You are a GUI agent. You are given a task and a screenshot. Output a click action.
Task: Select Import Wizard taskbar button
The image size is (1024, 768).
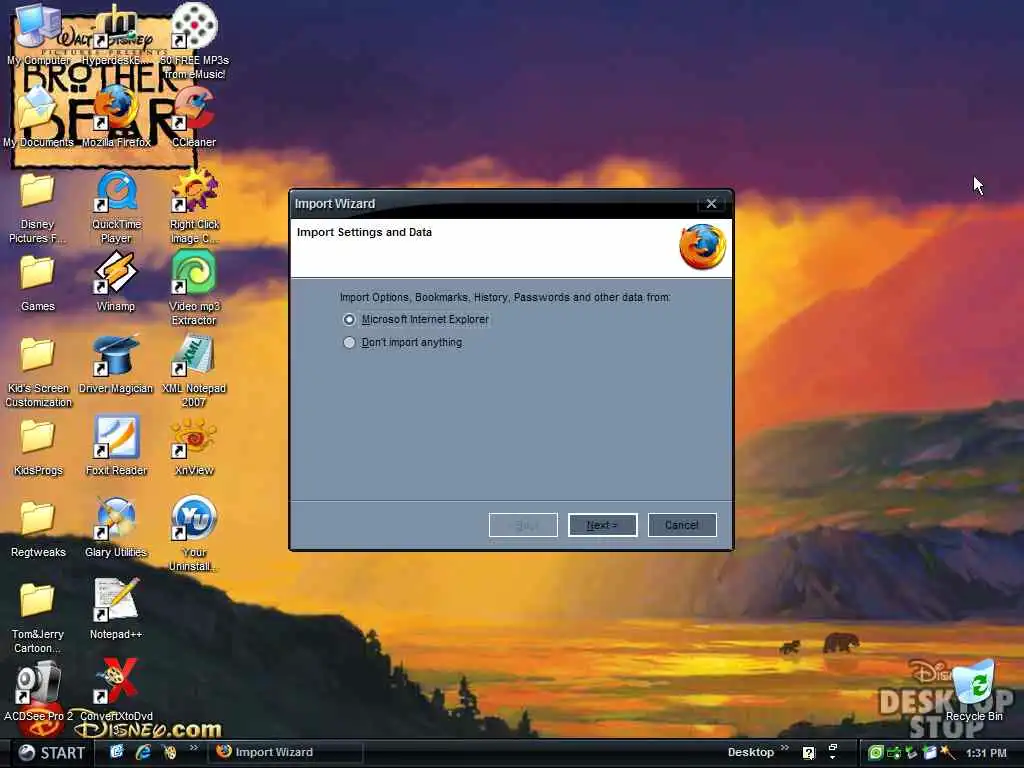click(285, 752)
